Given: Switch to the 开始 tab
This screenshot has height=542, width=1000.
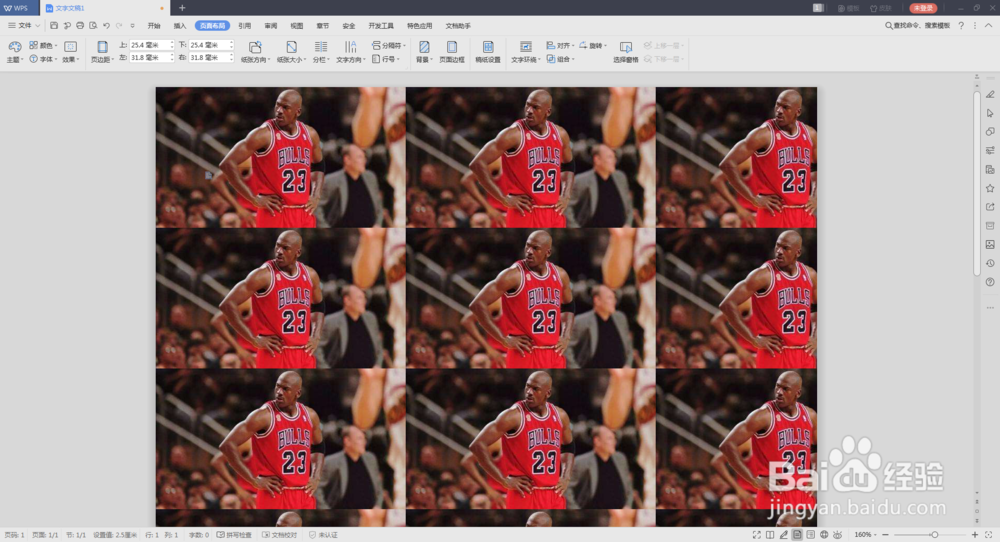Looking at the screenshot, I should 154,26.
